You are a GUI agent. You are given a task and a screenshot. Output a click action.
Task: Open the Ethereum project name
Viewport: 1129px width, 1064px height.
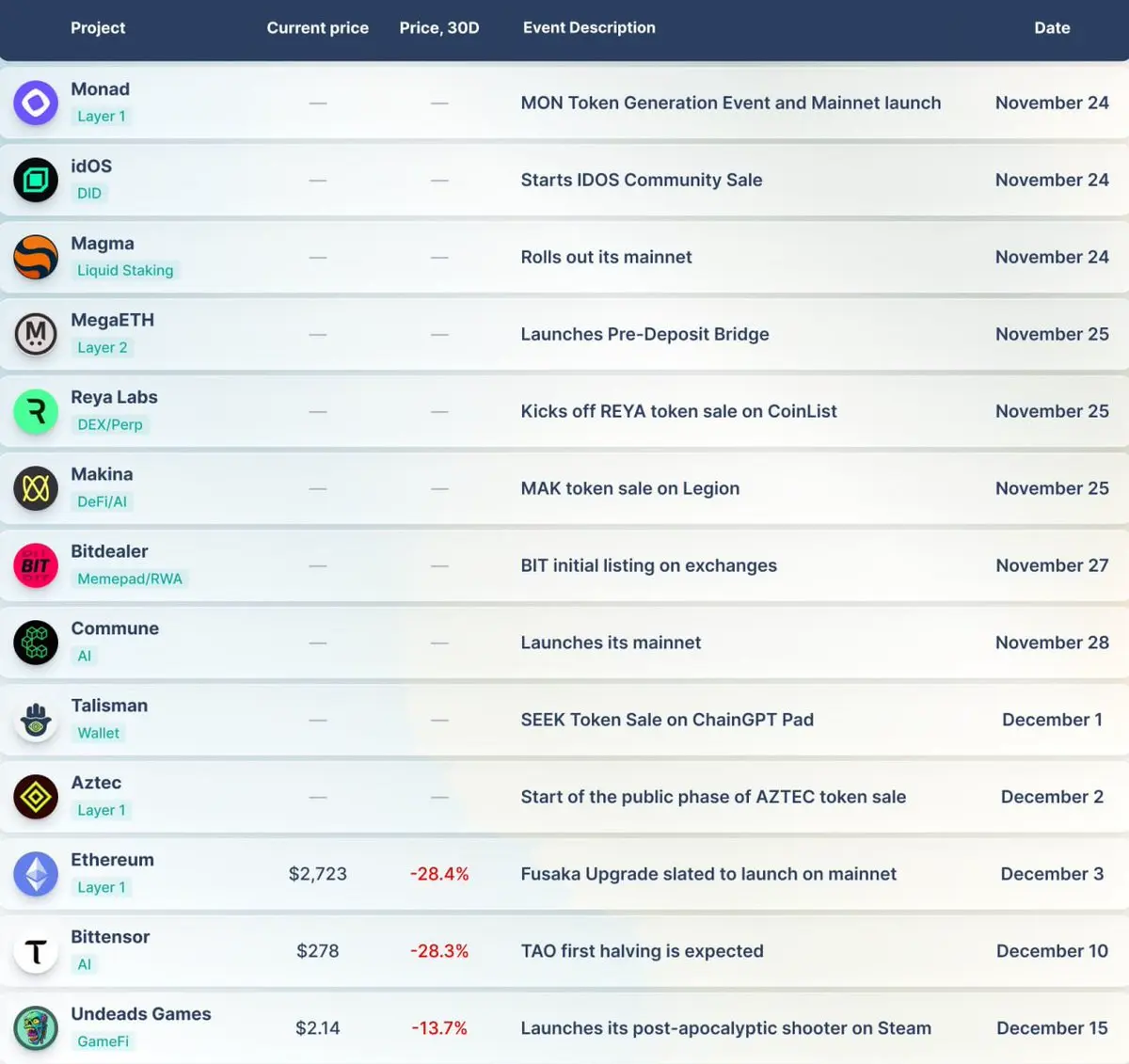pyautogui.click(x=113, y=860)
